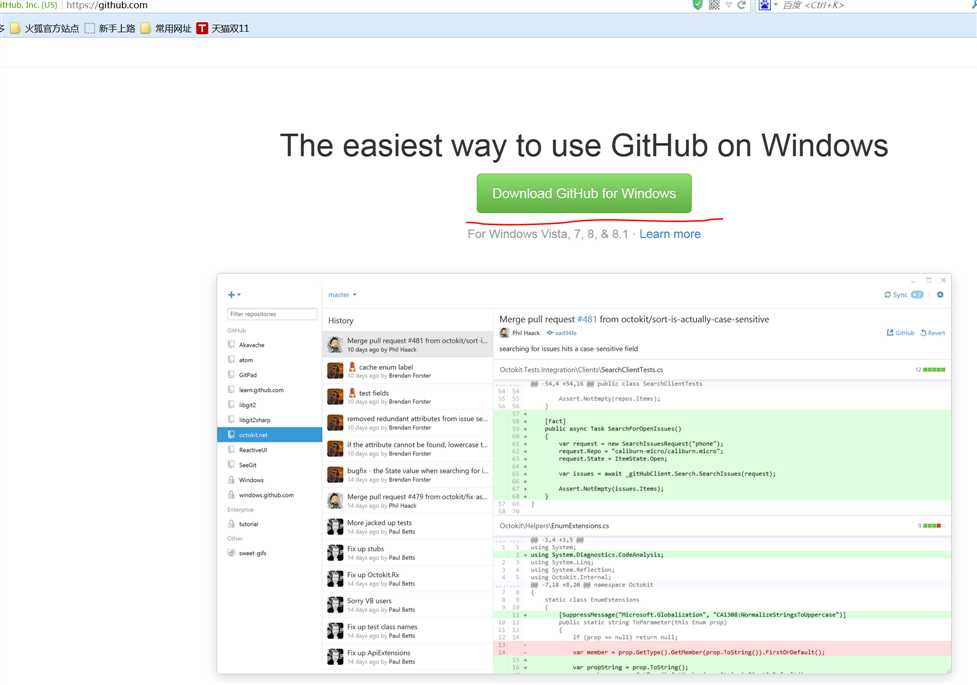Image resolution: width=977 pixels, height=685 pixels.
Task: Select the Sorry VB users commit
Action: click(x=408, y=605)
